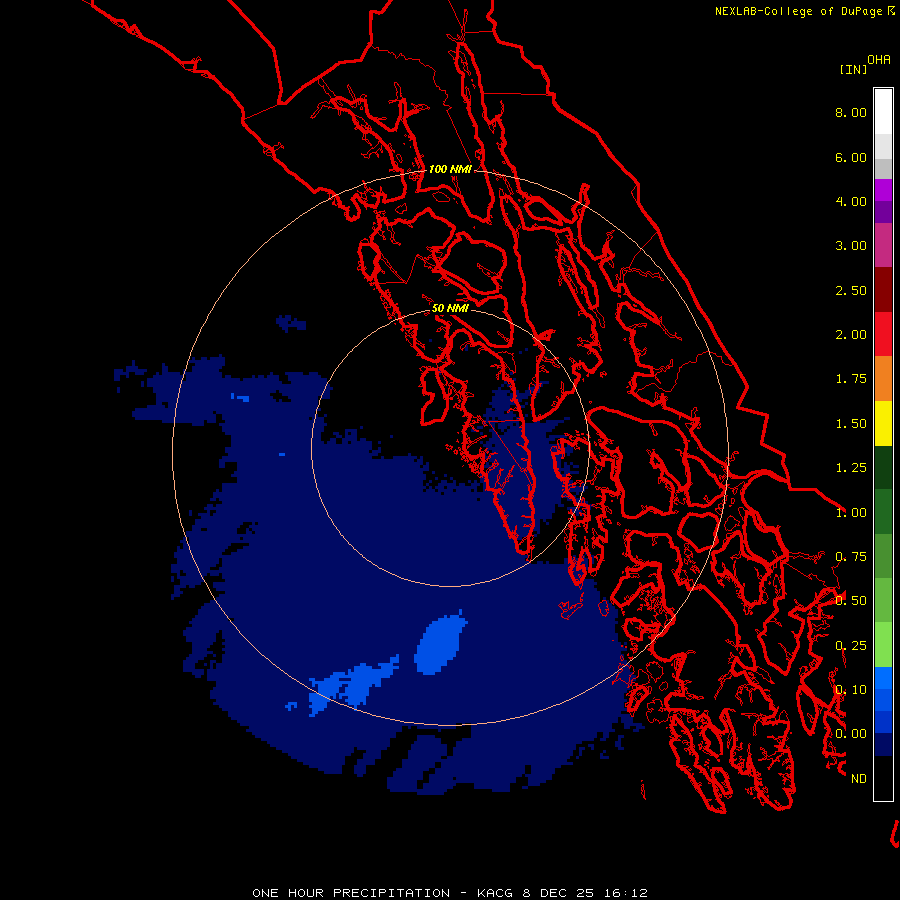Click the ND legend label
This screenshot has height=900, width=900.
pyautogui.click(x=859, y=779)
